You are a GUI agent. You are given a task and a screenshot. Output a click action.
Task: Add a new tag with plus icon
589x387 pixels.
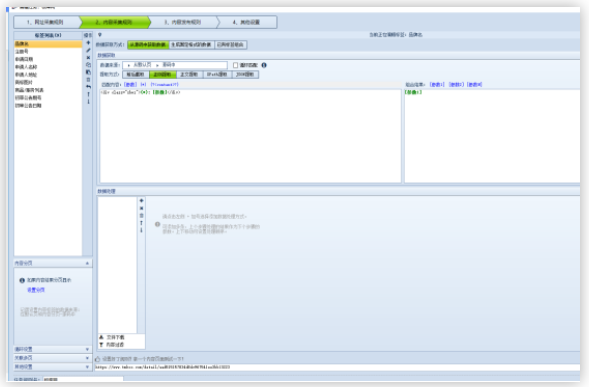(88, 43)
